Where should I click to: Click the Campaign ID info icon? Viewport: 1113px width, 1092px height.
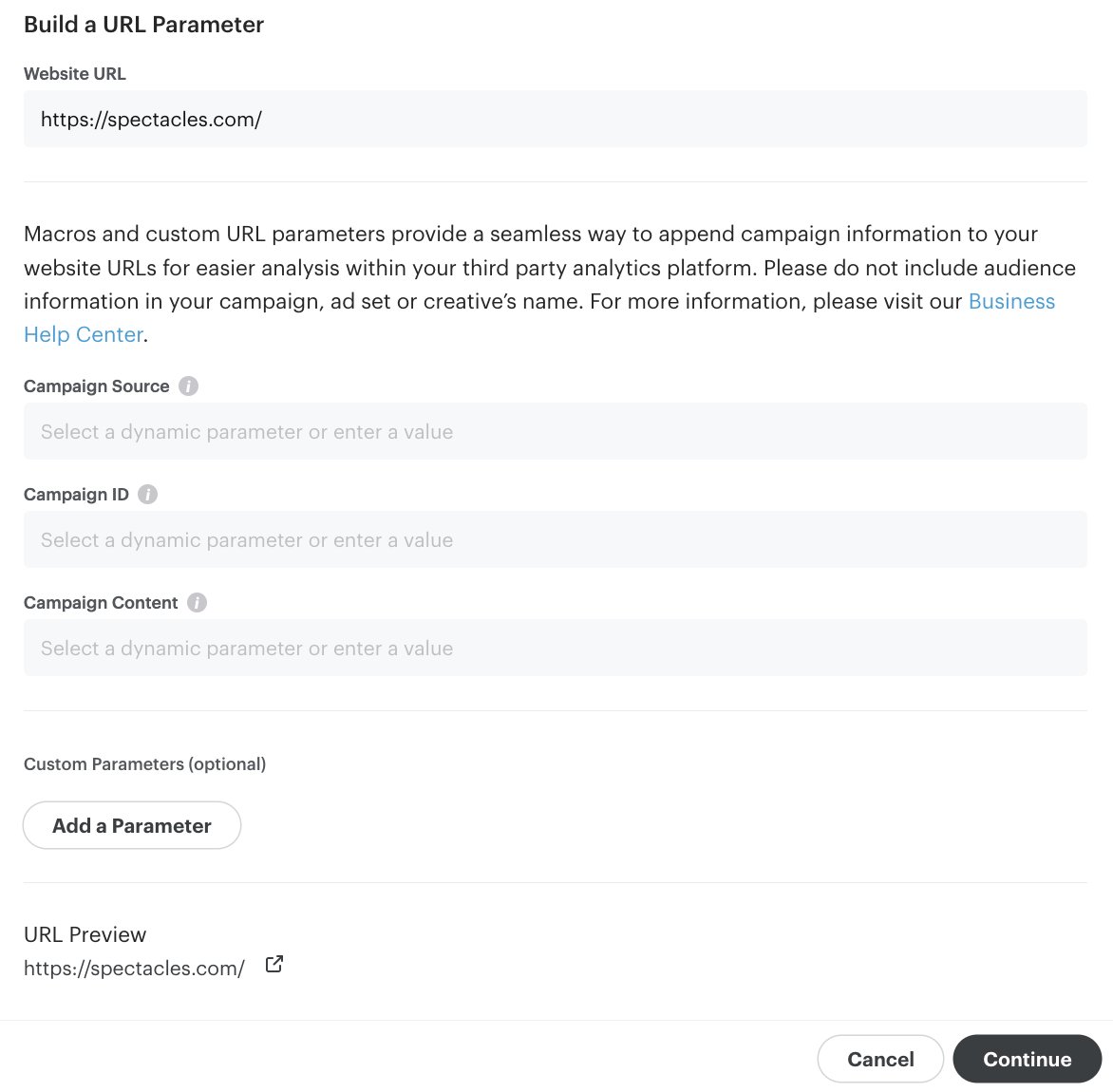pos(148,495)
